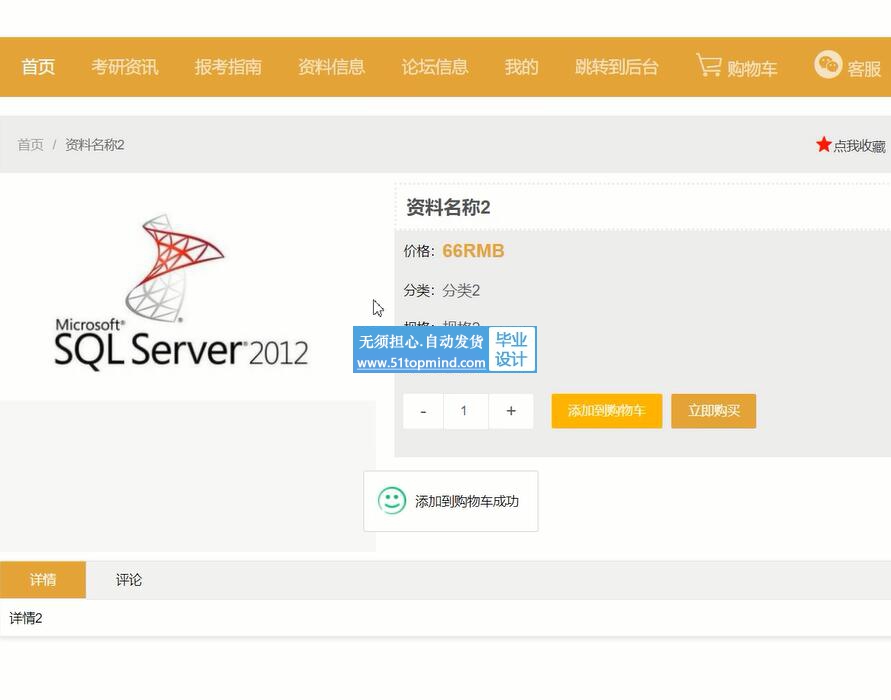Click 点我收藏 to favorite item
Screen dimensions: 891x700
[859, 146]
